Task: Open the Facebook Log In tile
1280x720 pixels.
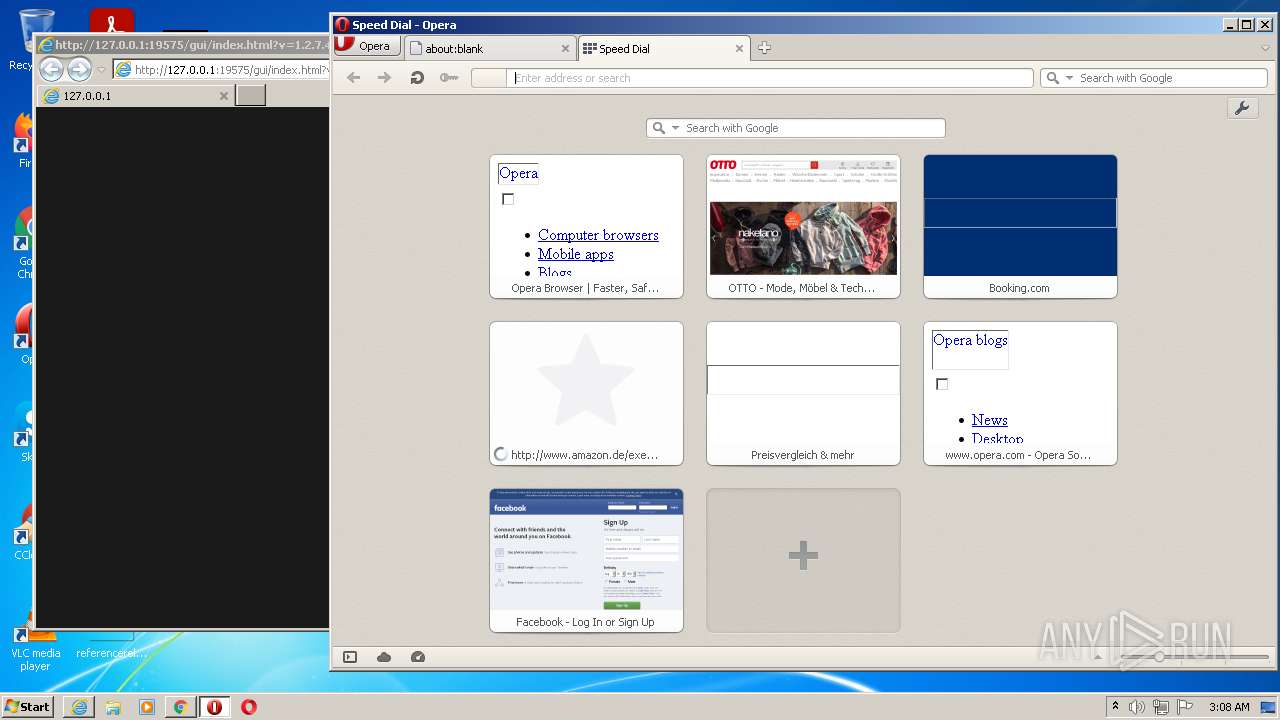Action: click(586, 560)
